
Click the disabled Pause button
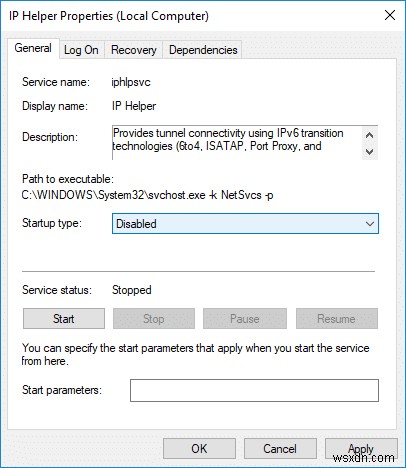245,319
